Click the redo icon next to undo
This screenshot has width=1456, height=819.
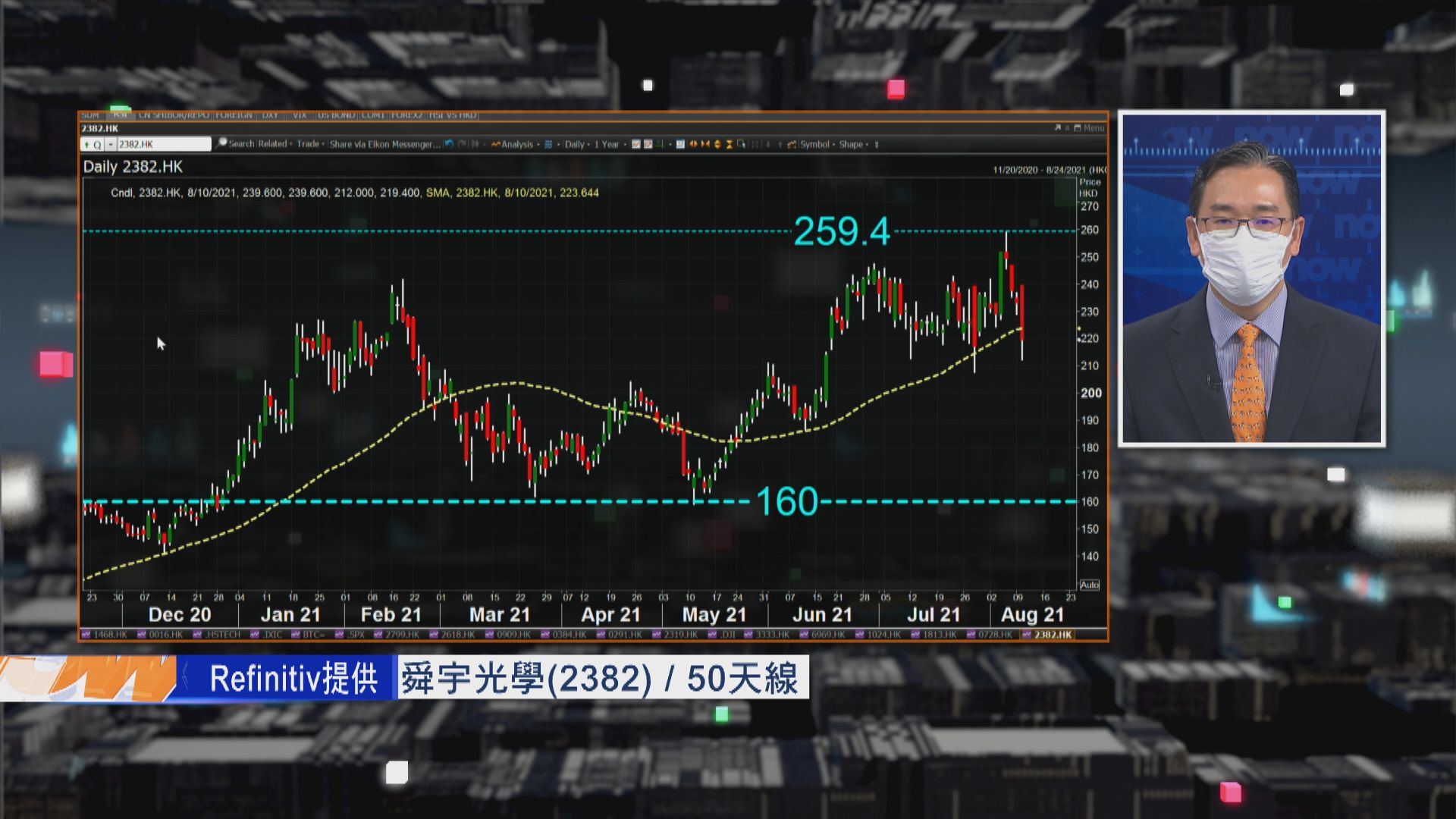tap(460, 144)
